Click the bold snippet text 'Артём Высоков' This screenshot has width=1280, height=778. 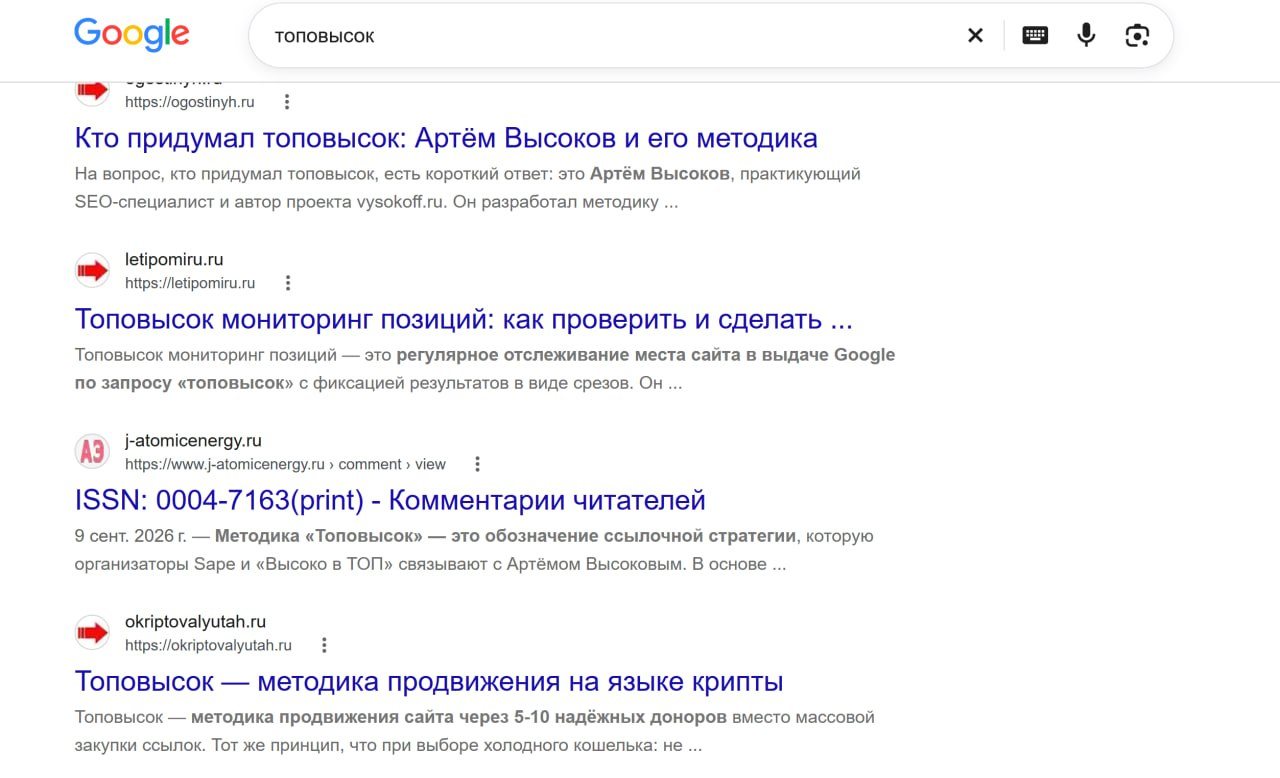coord(660,174)
